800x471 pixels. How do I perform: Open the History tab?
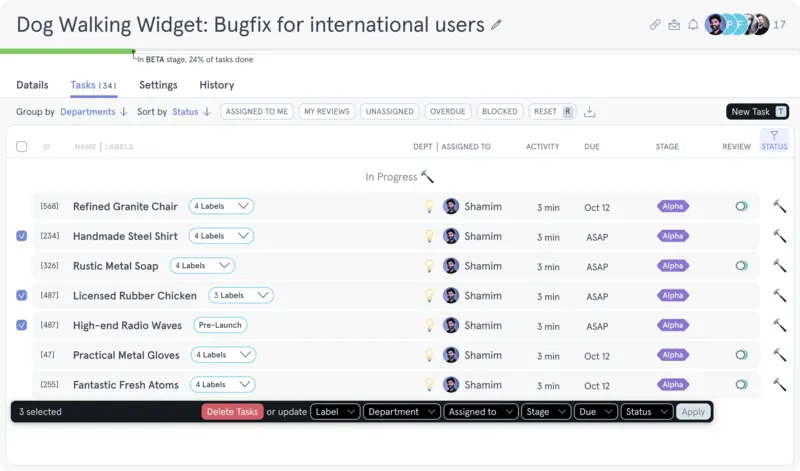coord(216,85)
